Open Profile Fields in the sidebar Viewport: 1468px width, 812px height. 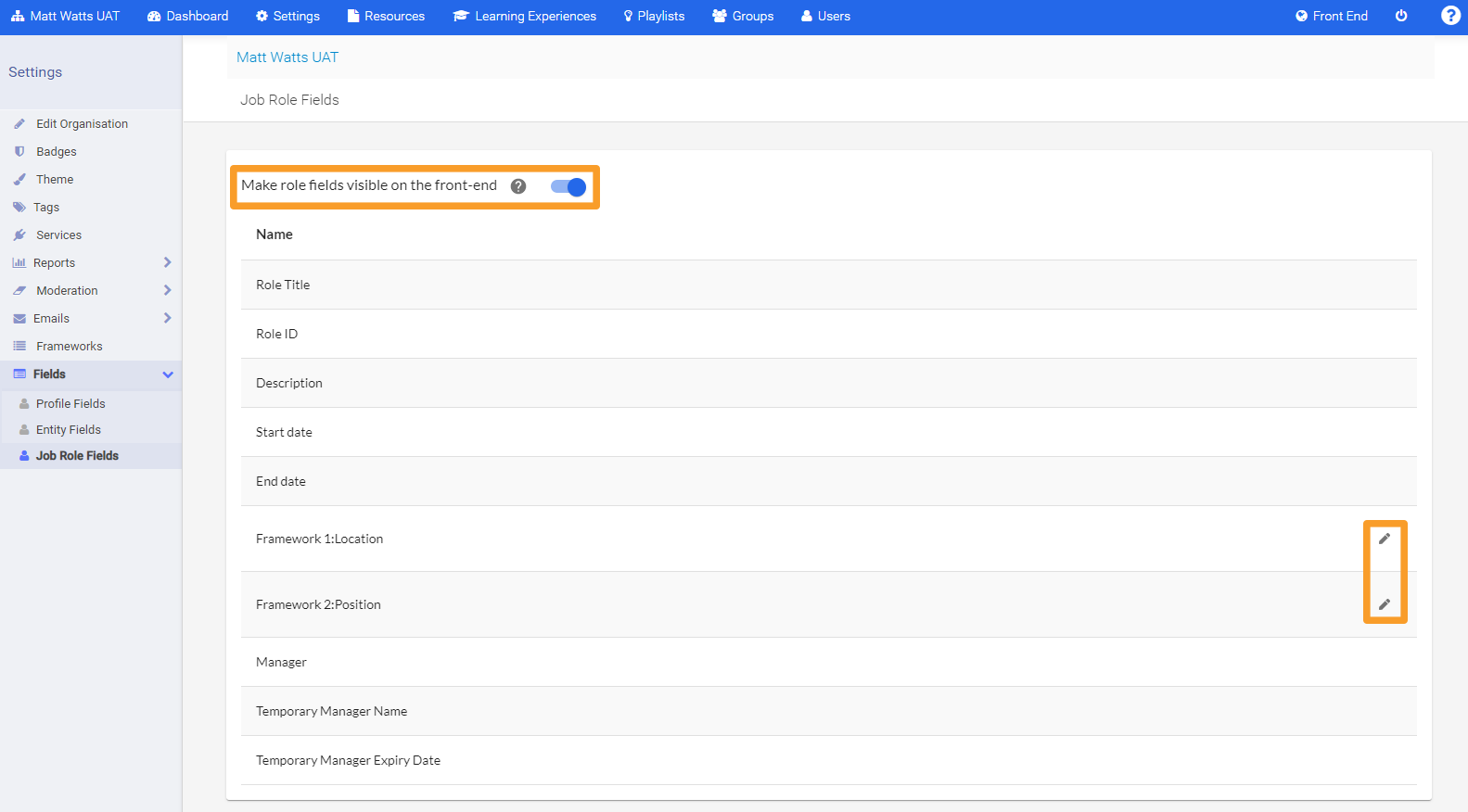[x=70, y=403]
